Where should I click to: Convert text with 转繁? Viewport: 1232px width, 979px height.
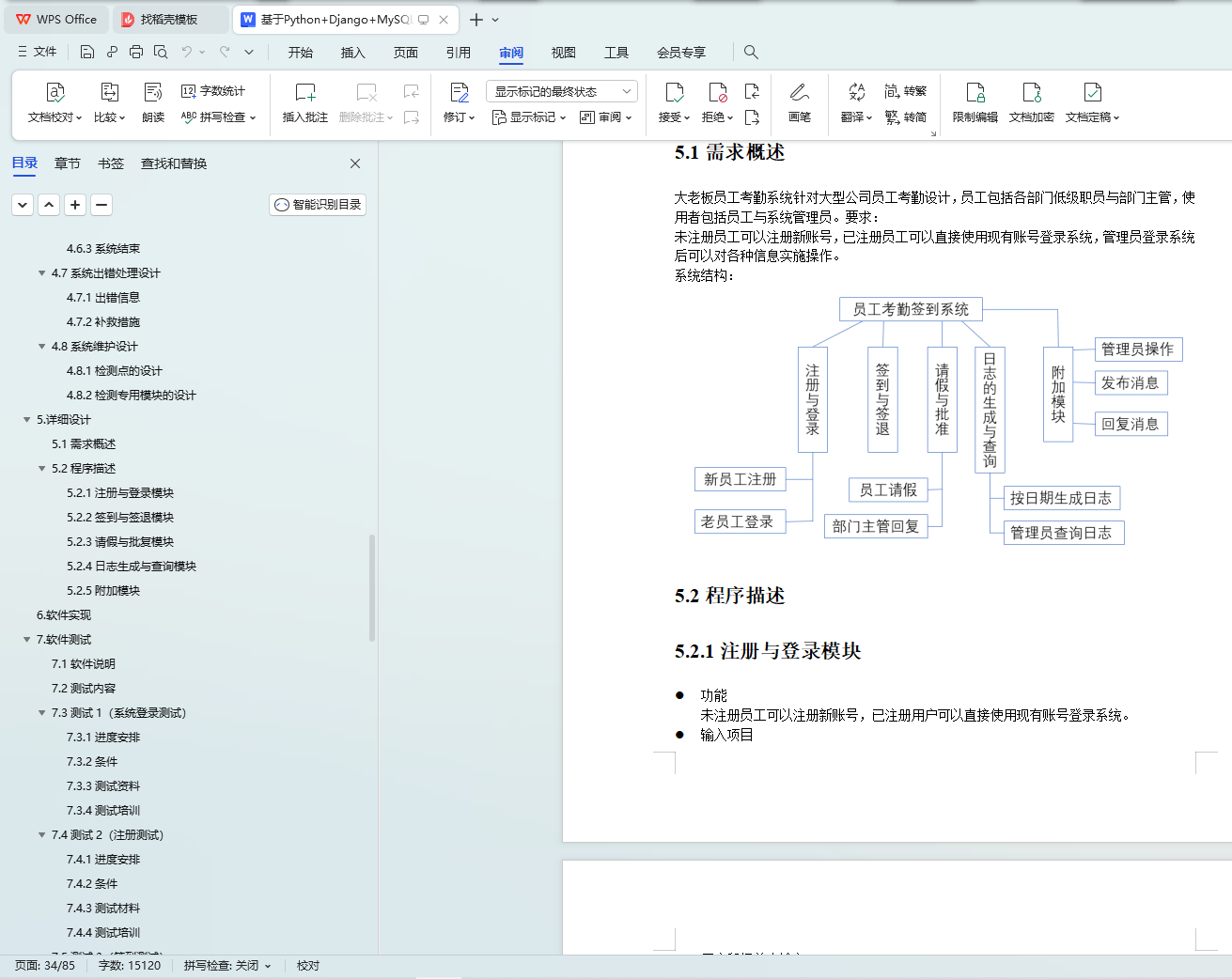point(906,91)
